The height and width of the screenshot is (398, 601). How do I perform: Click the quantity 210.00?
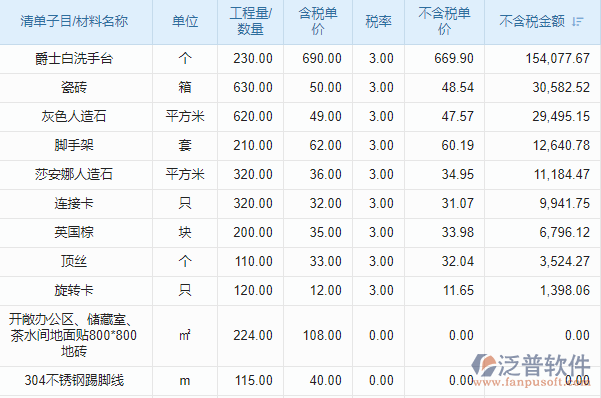253,145
